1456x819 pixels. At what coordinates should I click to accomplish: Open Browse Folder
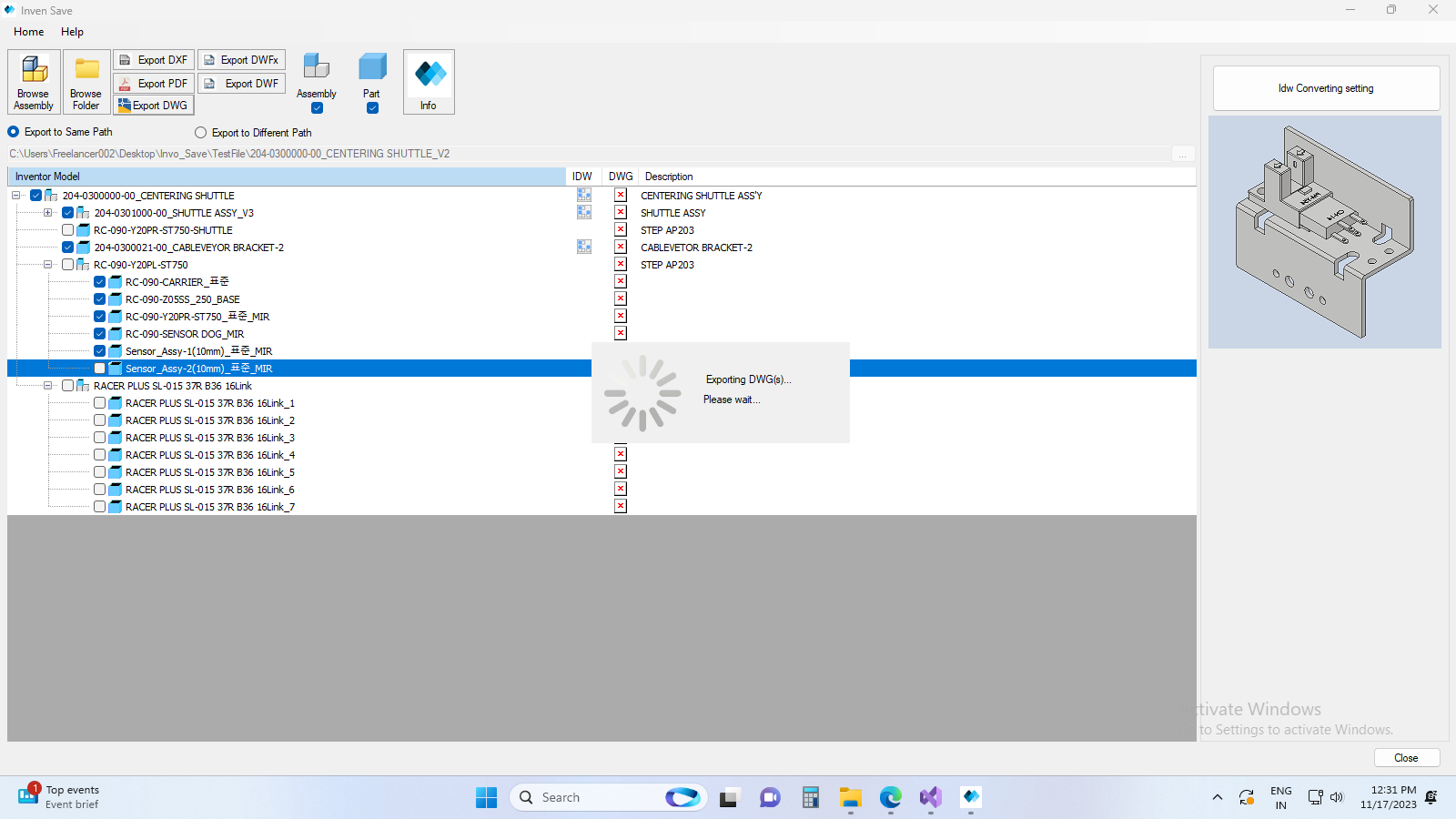click(86, 82)
